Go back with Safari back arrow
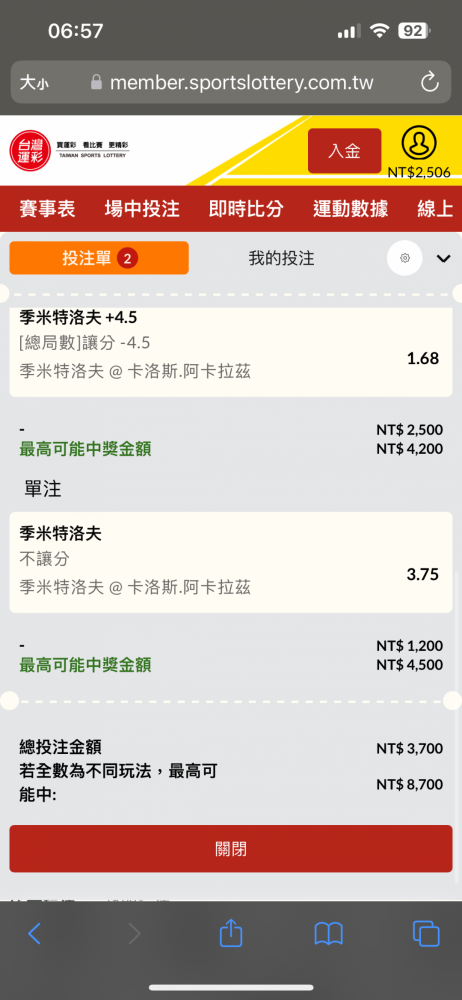 click(x=34, y=934)
